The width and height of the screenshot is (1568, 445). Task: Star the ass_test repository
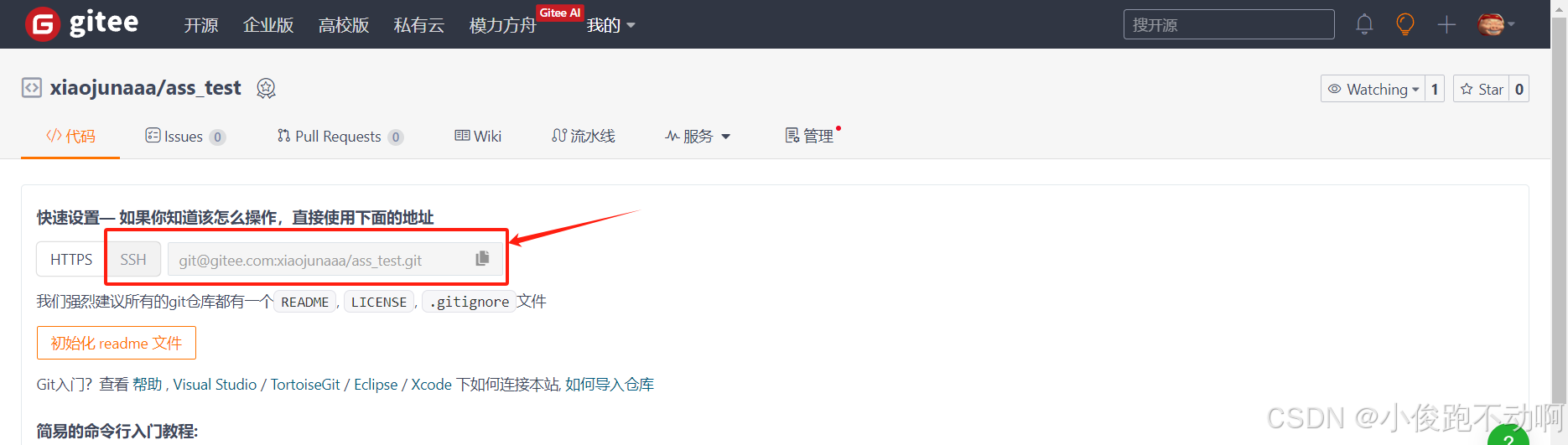[x=1482, y=89]
